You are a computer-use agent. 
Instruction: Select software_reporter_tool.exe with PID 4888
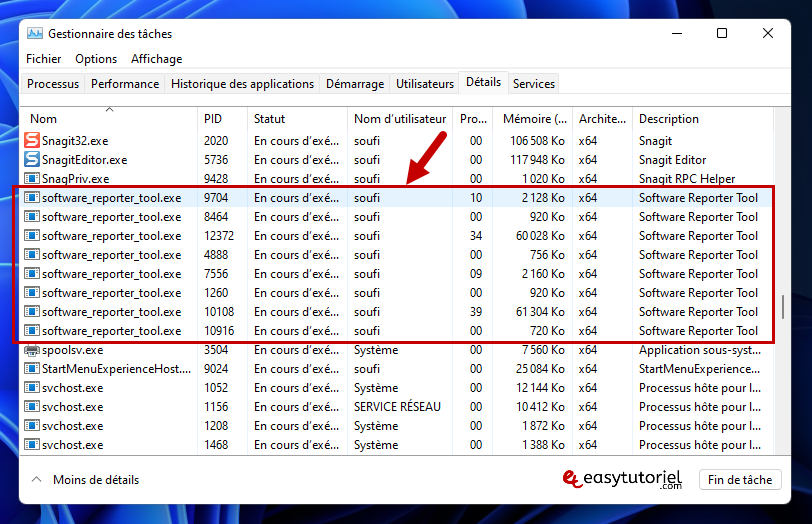(111, 255)
